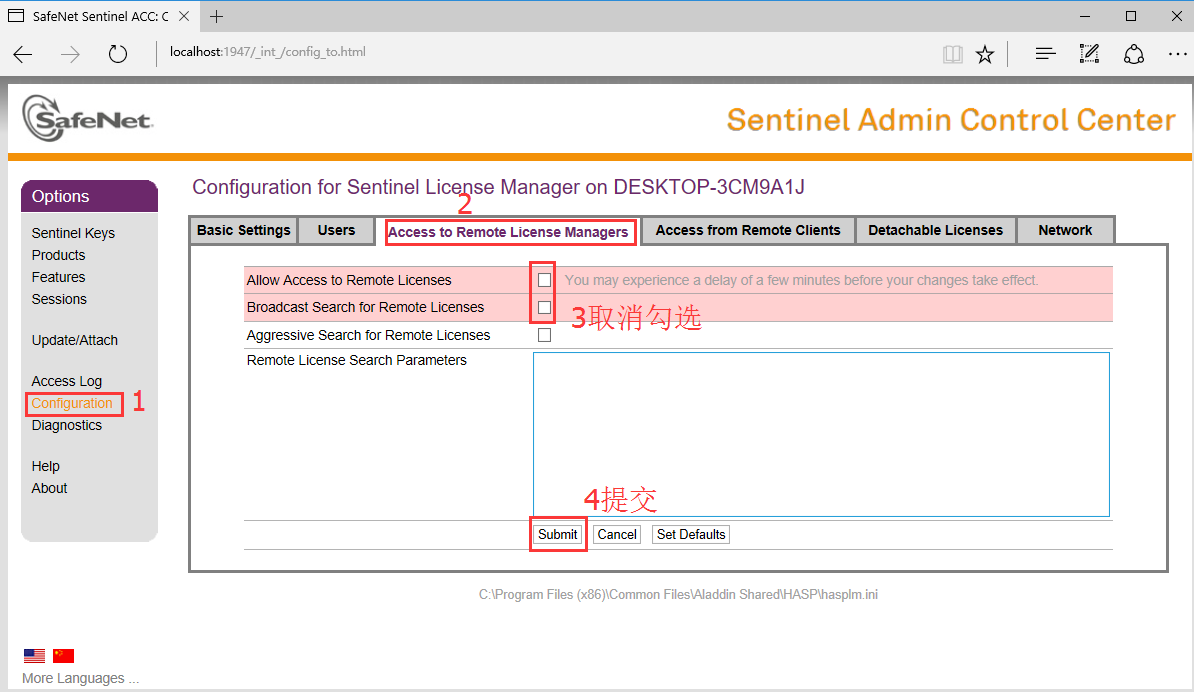1194x692 pixels.
Task: Click the 'Remote License Search Parameters' label
Action: pyautogui.click(x=356, y=360)
